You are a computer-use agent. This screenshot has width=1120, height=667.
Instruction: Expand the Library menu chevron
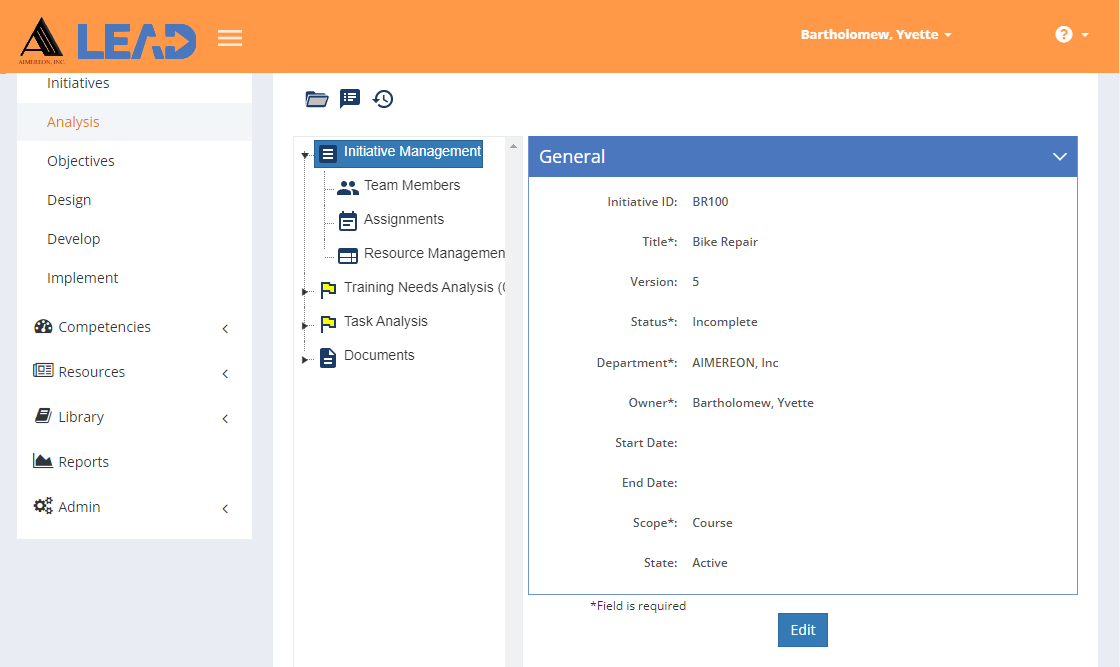pyautogui.click(x=225, y=418)
